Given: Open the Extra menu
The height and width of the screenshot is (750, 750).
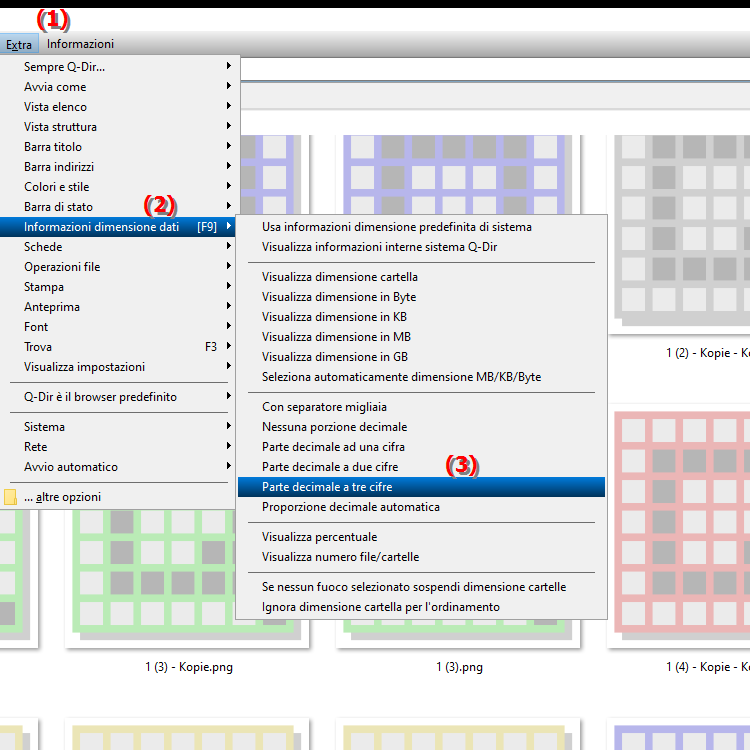Looking at the screenshot, I should 19,44.
